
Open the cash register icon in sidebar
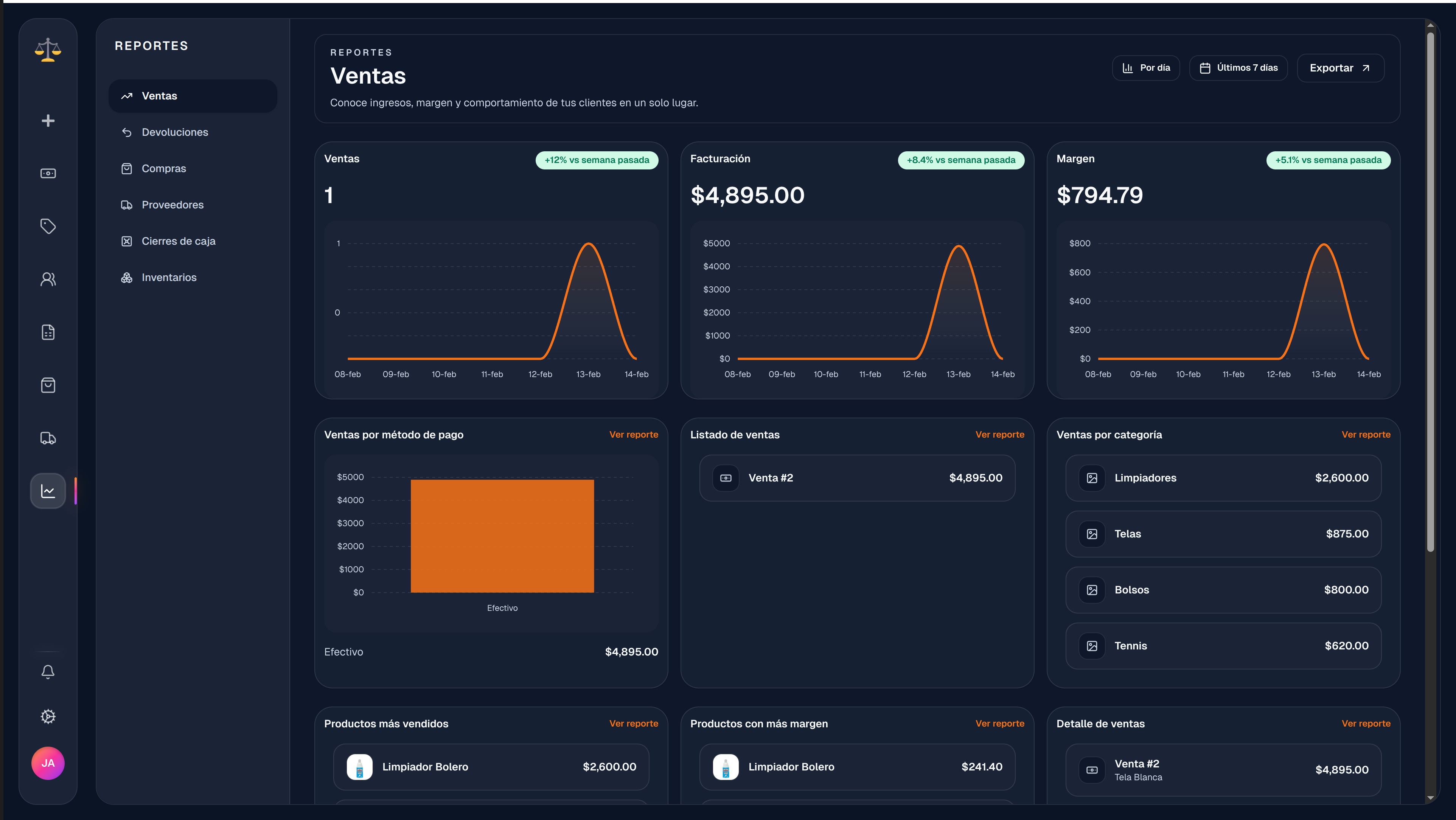click(x=48, y=174)
